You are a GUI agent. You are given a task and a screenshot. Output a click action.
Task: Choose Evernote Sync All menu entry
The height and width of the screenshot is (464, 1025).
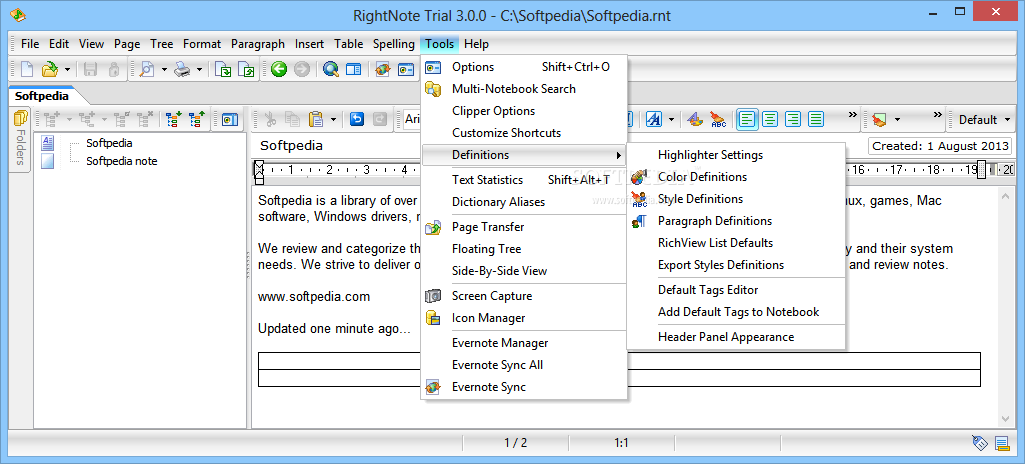524,365
